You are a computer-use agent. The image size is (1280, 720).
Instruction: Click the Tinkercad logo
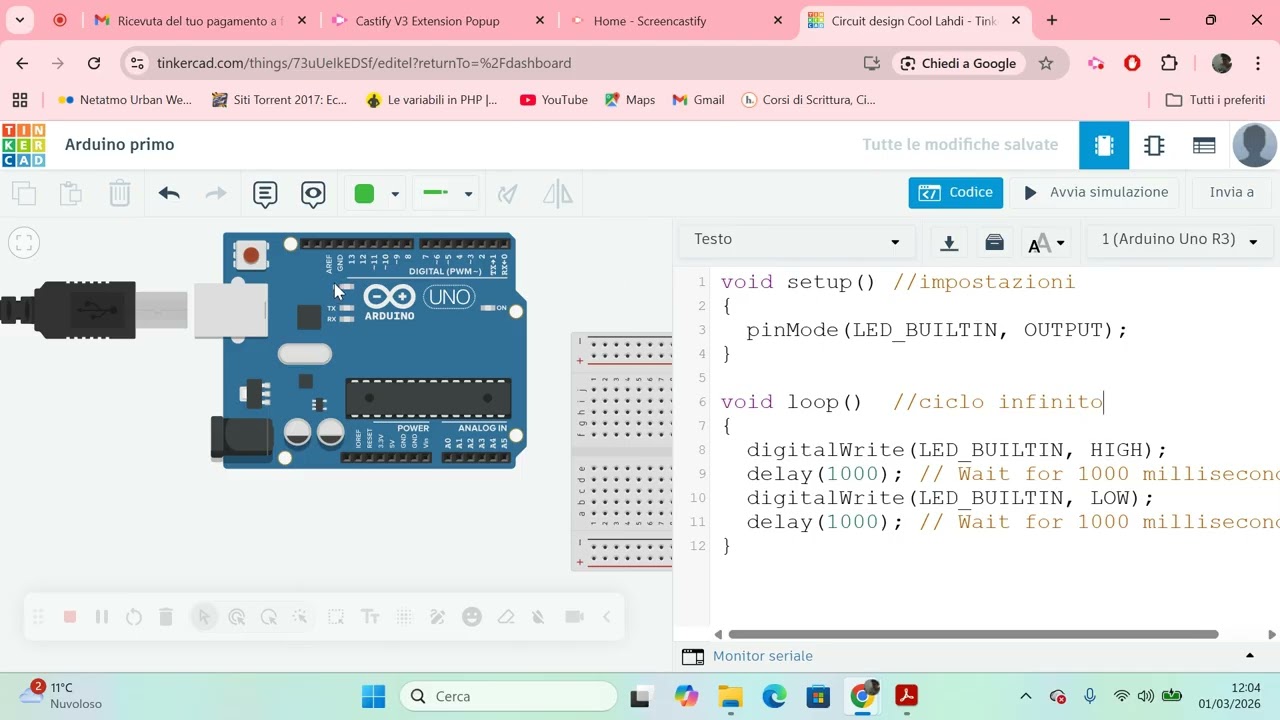[23, 145]
